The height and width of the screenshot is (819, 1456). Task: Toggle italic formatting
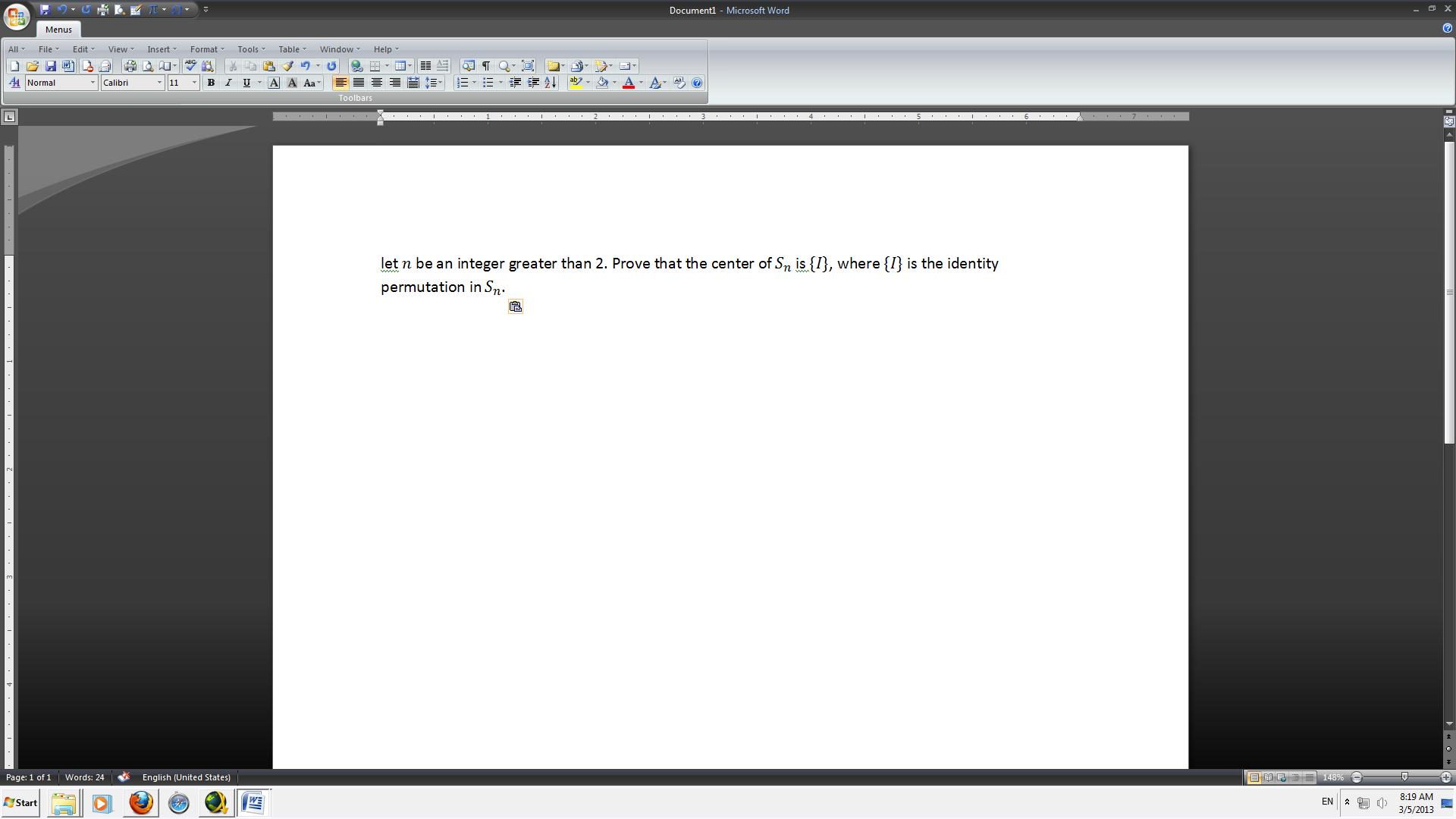[x=228, y=83]
